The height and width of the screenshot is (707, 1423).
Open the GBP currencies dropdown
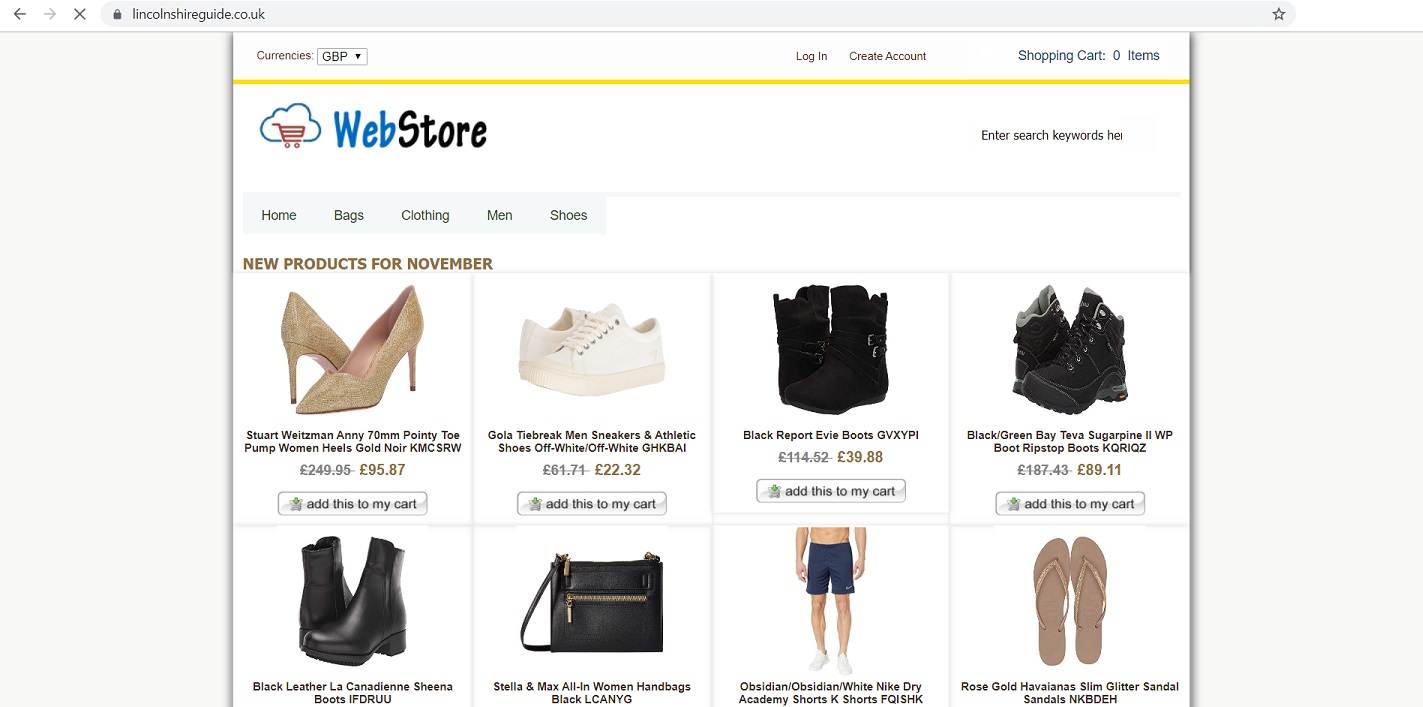[342, 56]
